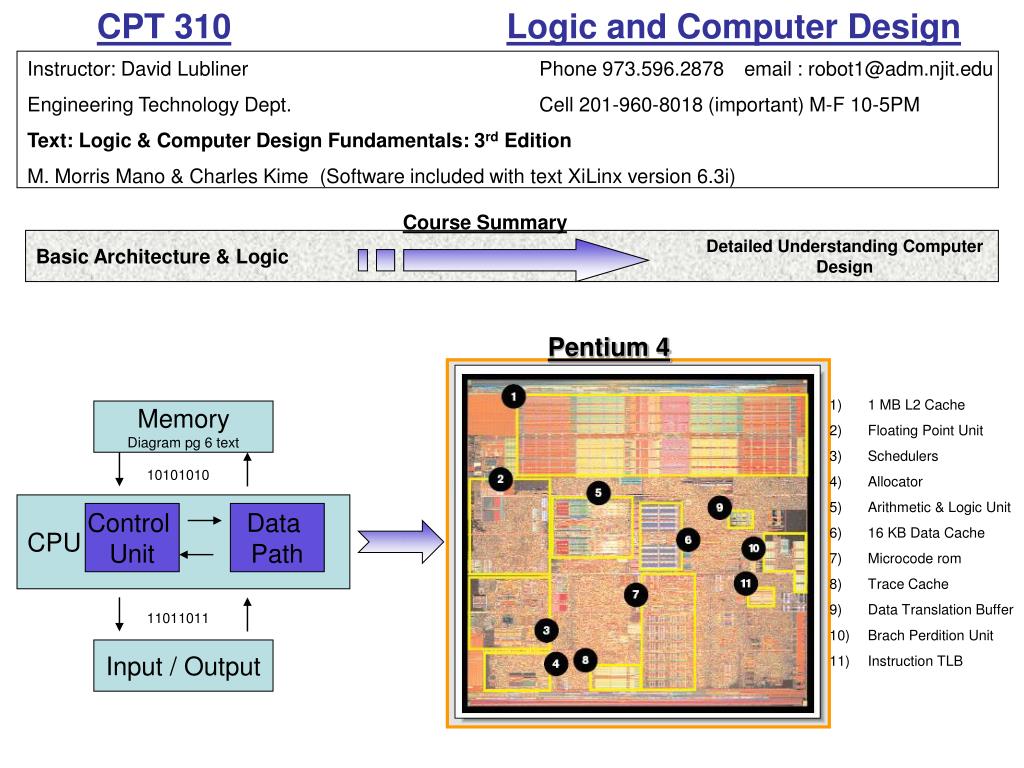
Task: Click the down arrow from Memory to CPU
Action: pyautogui.click(x=119, y=469)
